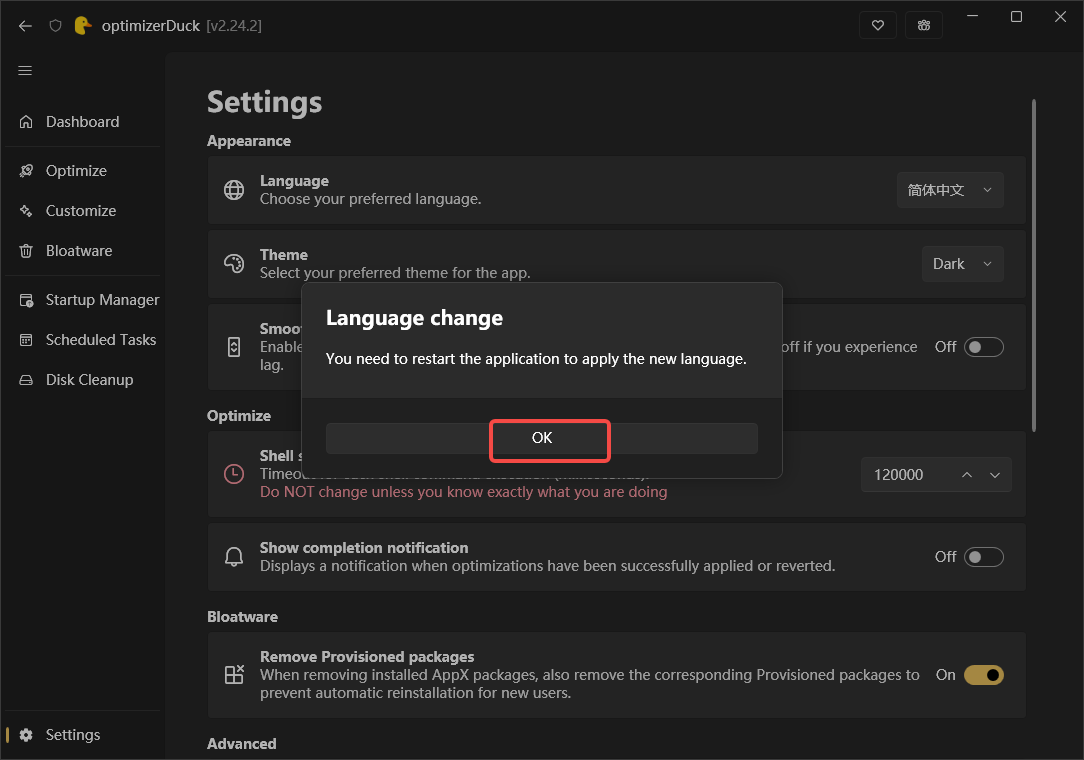Open Scheduled Tasks
Image resolution: width=1084 pixels, height=760 pixels.
coord(83,340)
